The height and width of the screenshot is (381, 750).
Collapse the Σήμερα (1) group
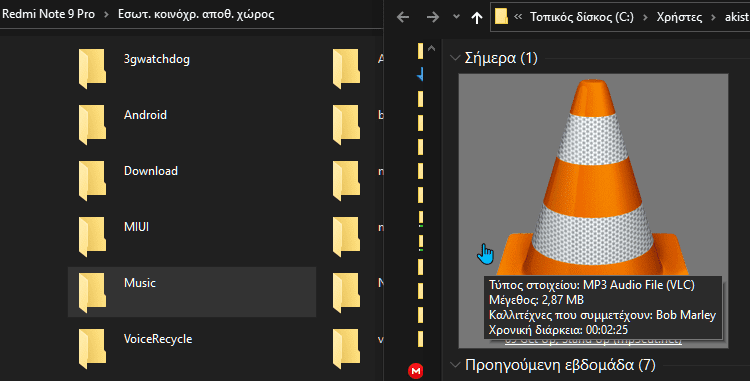pos(454,58)
